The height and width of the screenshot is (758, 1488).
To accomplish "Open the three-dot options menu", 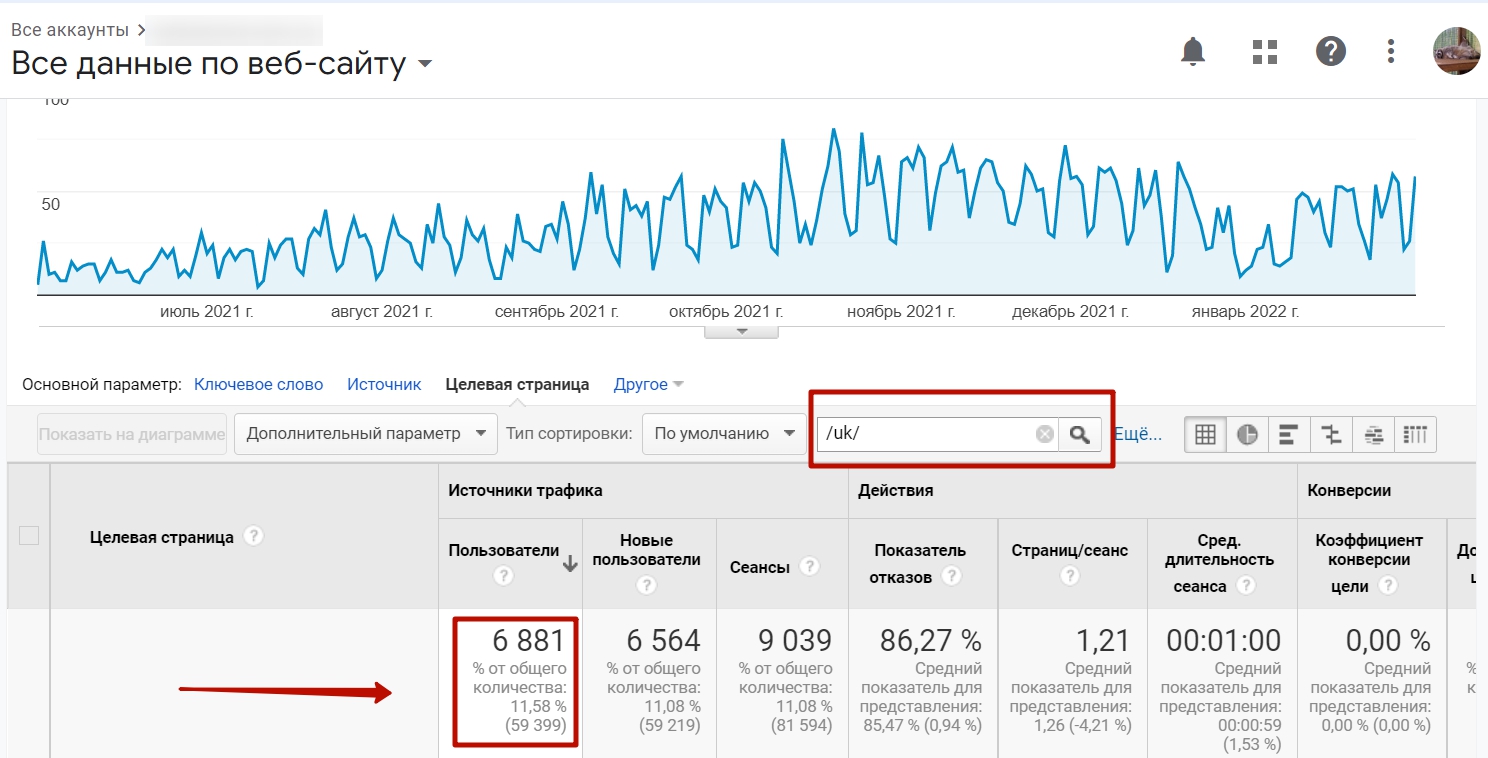I will (x=1391, y=51).
